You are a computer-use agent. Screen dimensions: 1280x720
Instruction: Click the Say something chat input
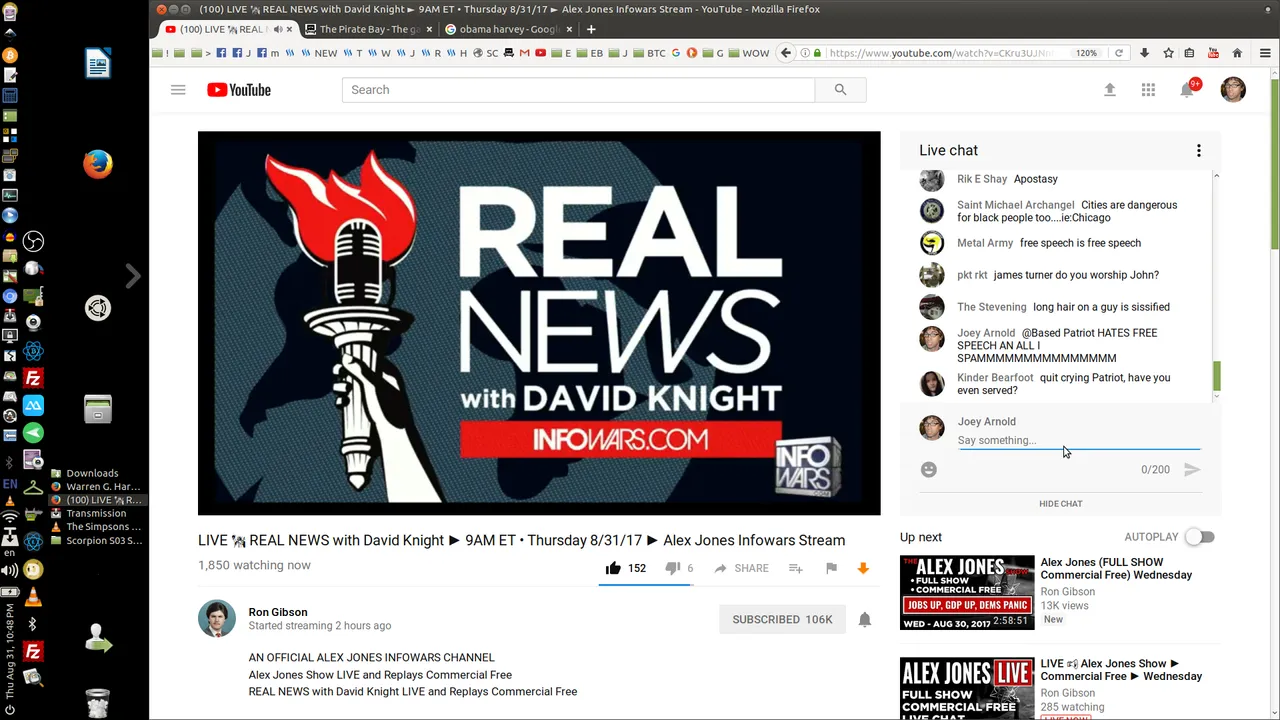point(1079,440)
